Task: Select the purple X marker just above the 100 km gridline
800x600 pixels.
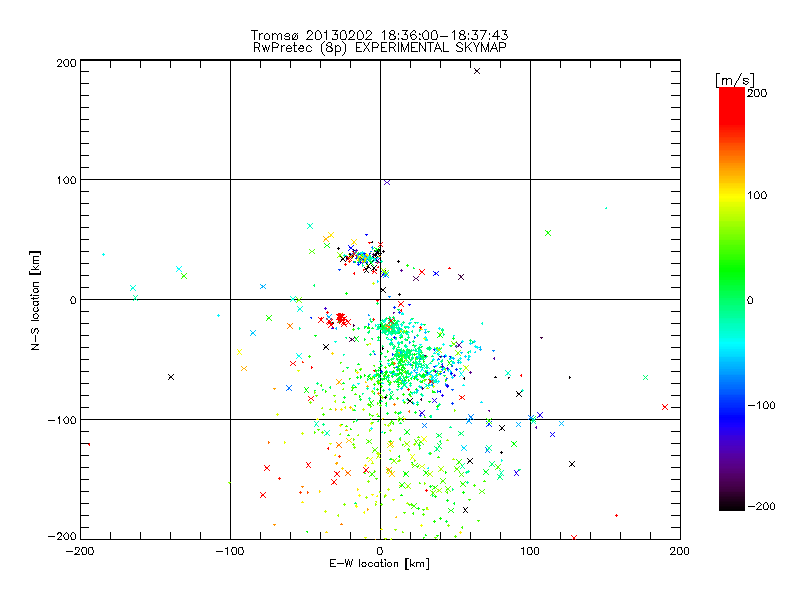Action: pyautogui.click(x=387, y=182)
